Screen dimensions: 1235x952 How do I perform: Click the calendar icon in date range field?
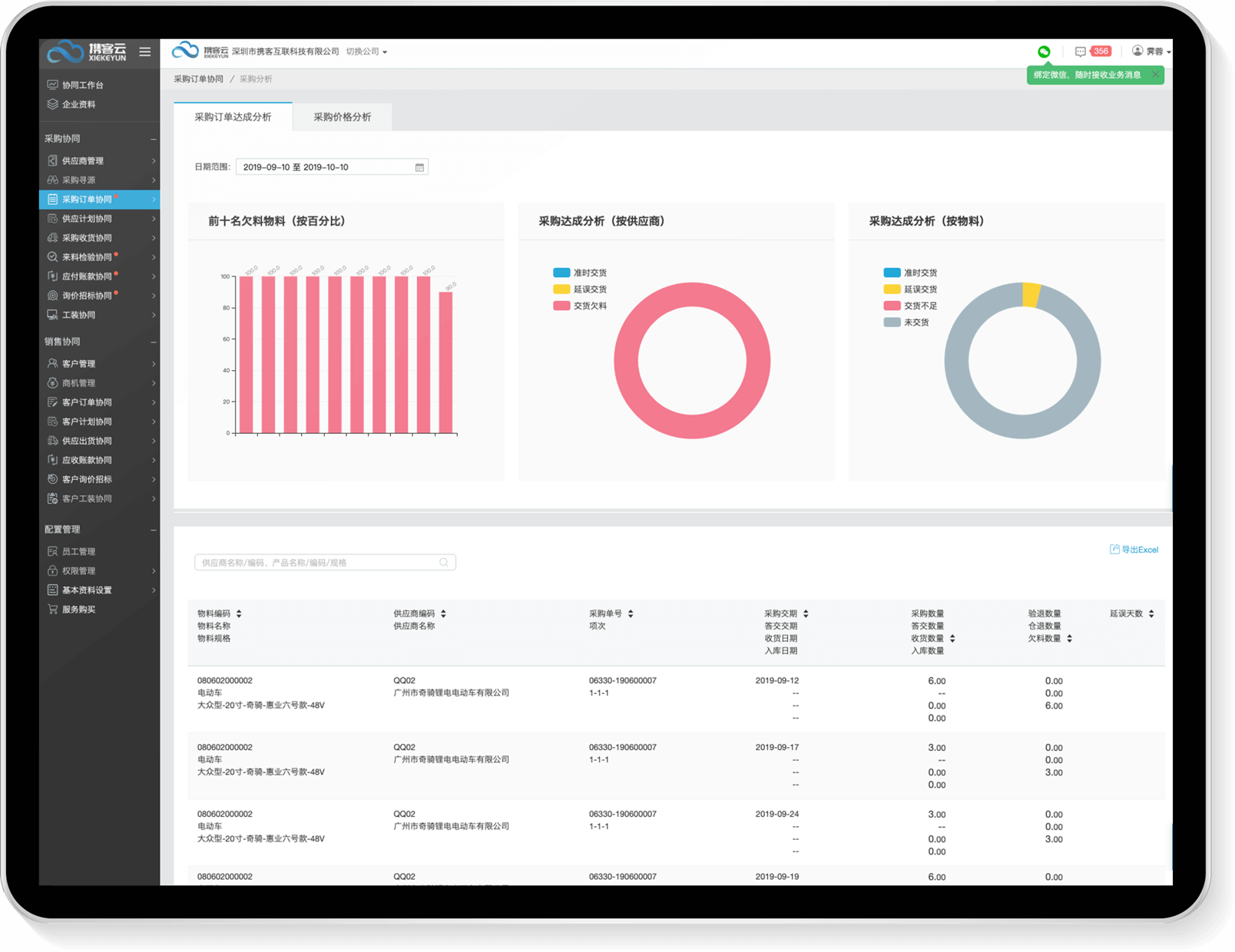[419, 167]
